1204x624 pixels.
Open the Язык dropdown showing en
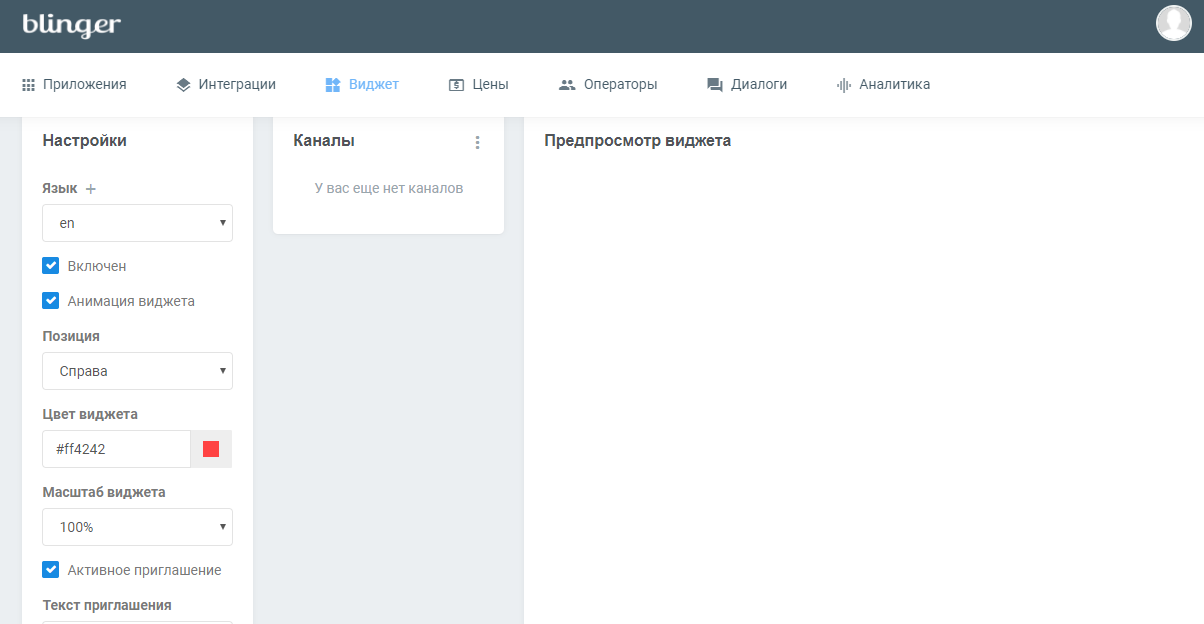click(137, 223)
